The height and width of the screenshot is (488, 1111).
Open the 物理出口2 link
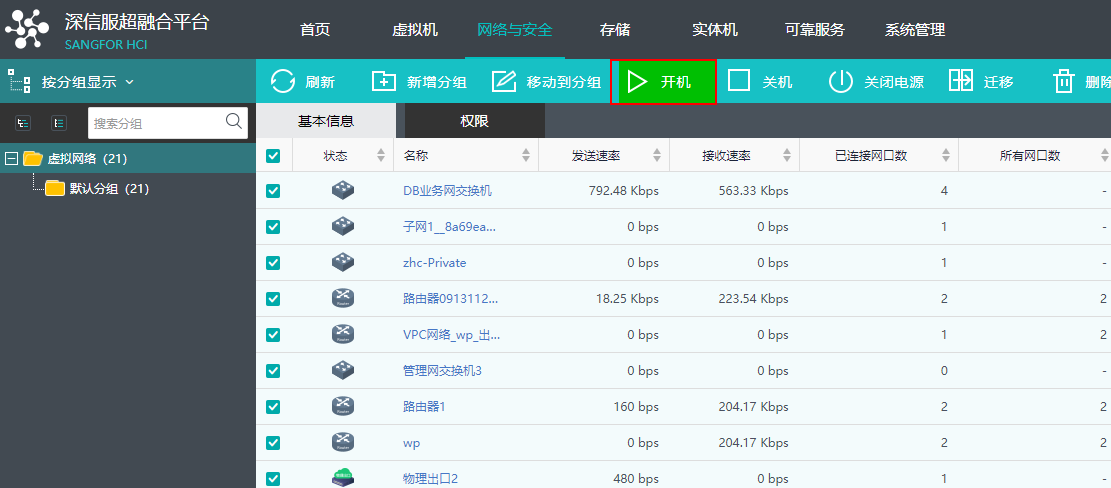coord(430,479)
